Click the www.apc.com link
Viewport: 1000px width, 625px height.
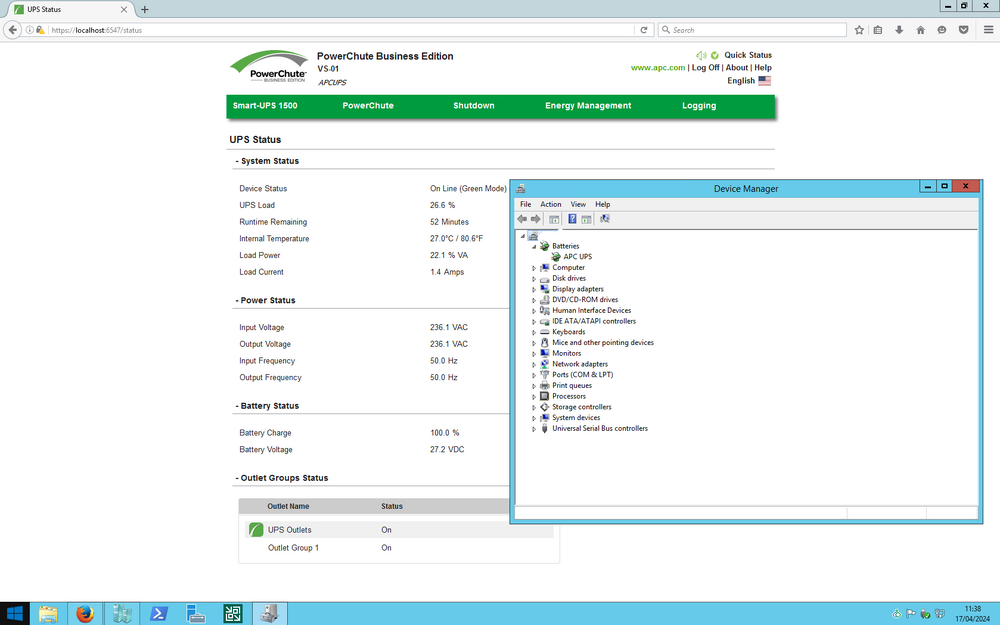[x=658, y=68]
